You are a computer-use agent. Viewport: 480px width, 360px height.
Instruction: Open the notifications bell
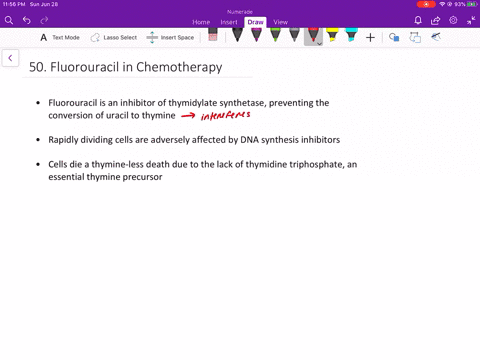click(x=418, y=21)
